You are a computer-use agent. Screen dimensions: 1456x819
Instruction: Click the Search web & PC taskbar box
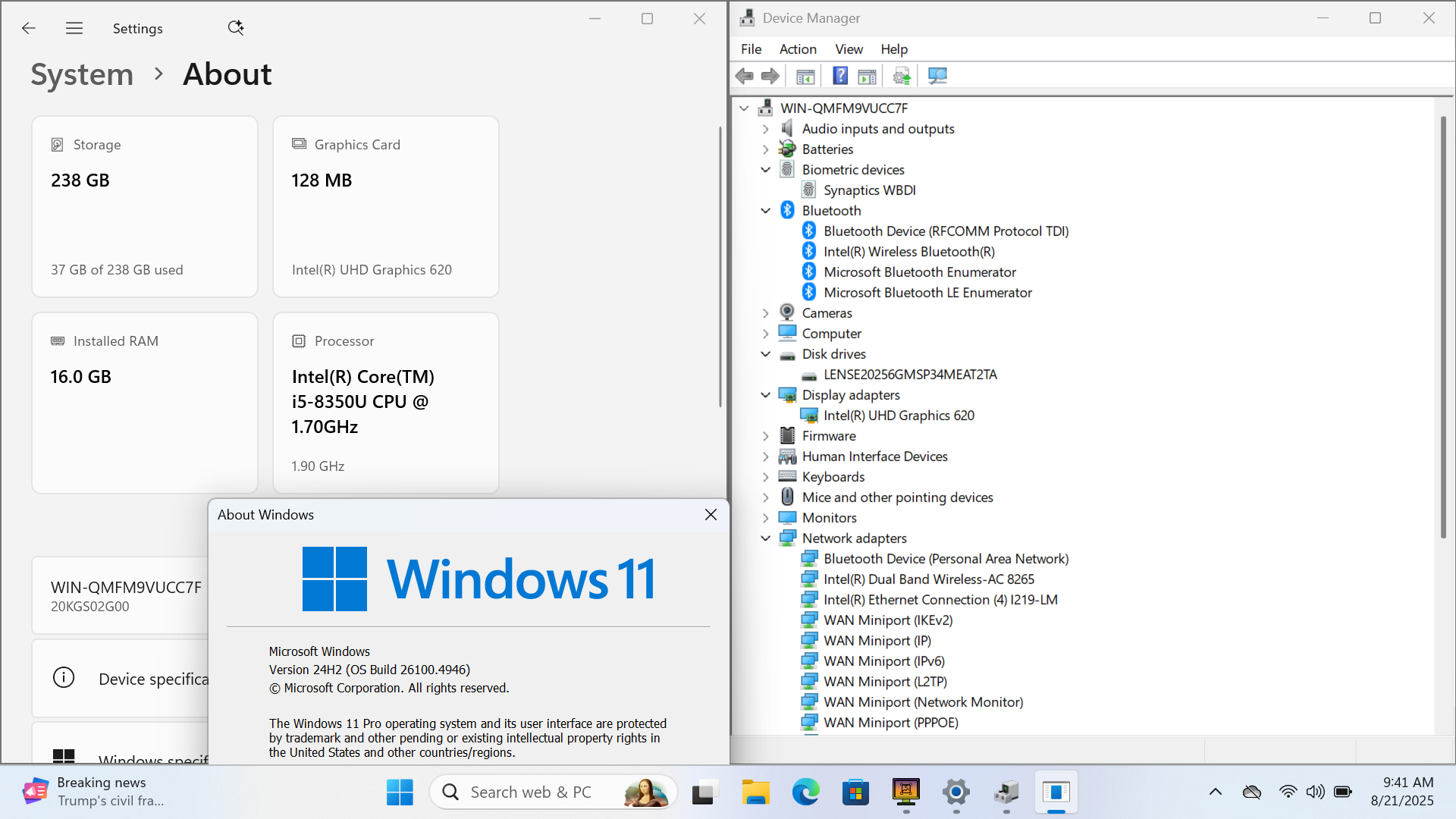tap(553, 792)
